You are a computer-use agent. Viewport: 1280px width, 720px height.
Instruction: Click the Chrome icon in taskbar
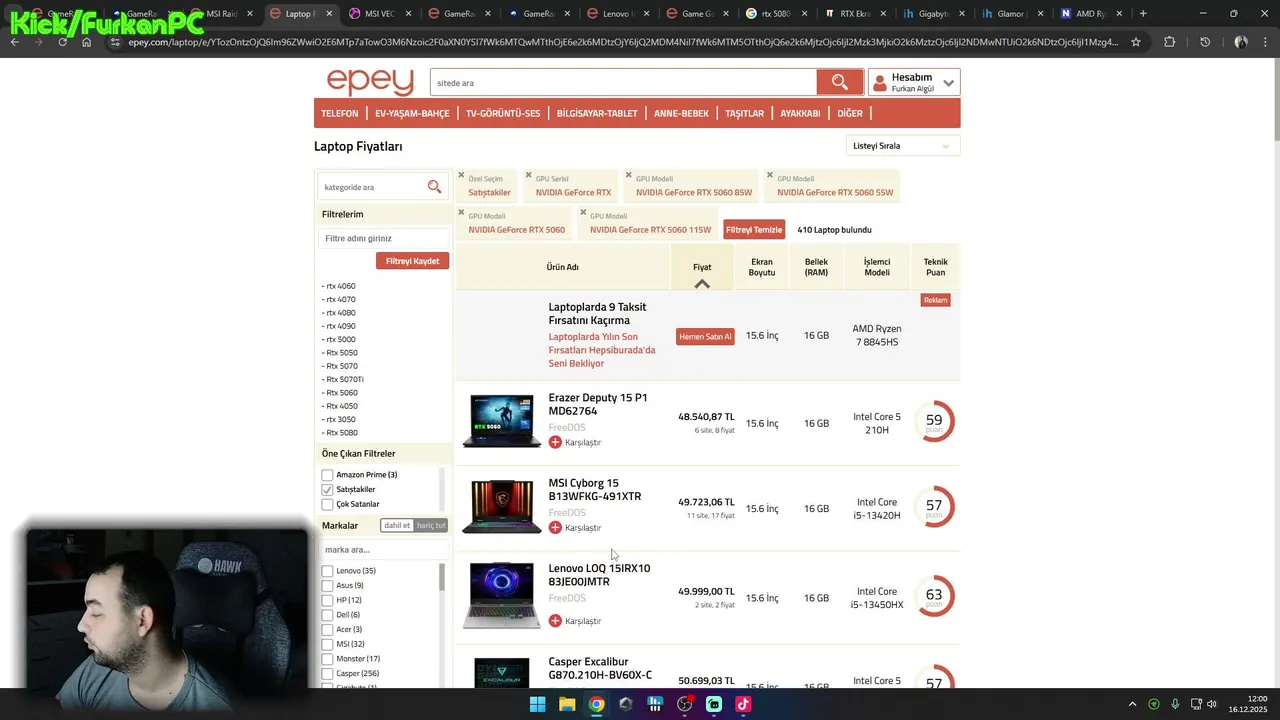click(596, 704)
